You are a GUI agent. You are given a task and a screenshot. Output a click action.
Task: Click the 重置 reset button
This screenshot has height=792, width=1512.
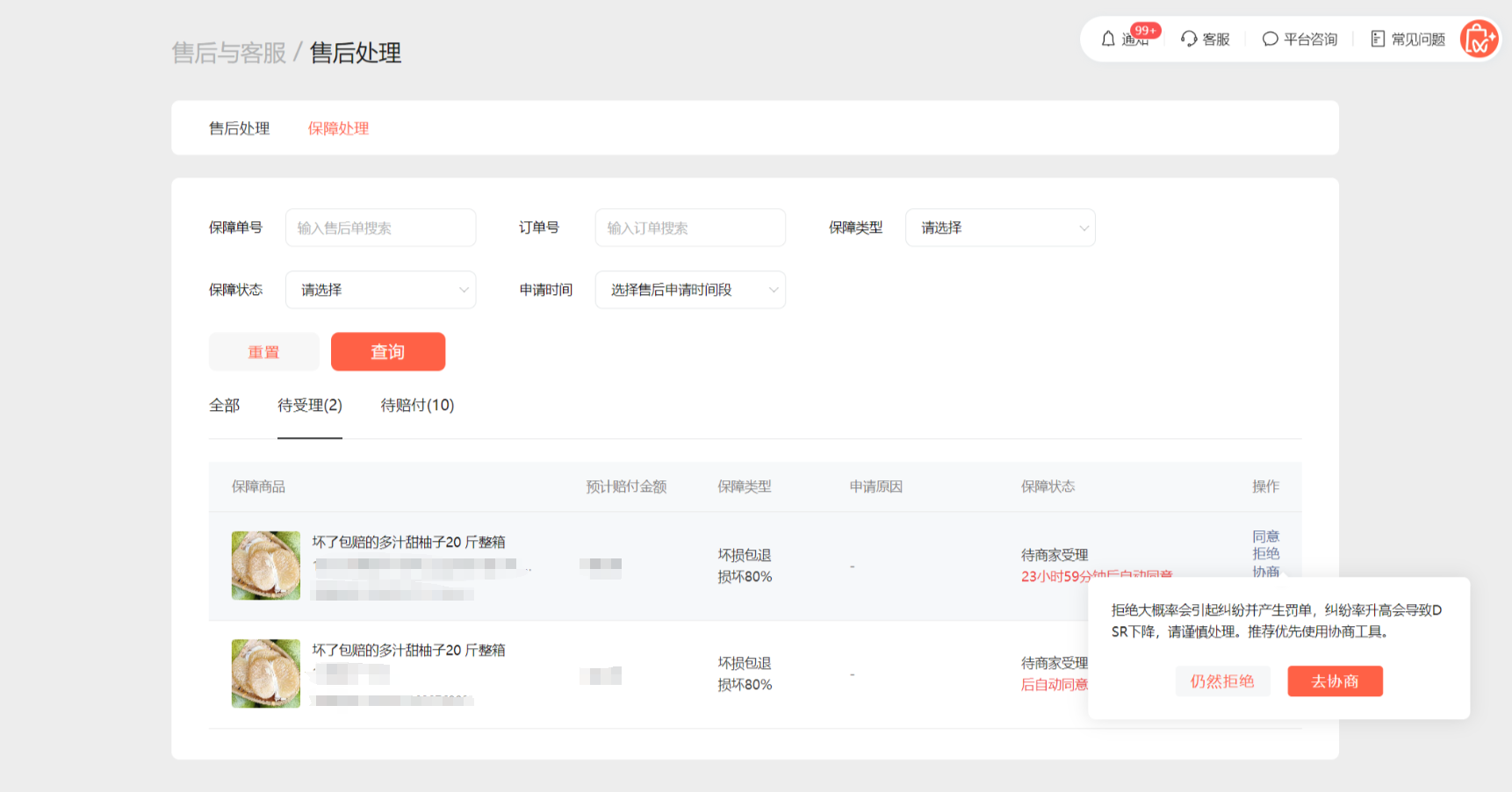[263, 352]
